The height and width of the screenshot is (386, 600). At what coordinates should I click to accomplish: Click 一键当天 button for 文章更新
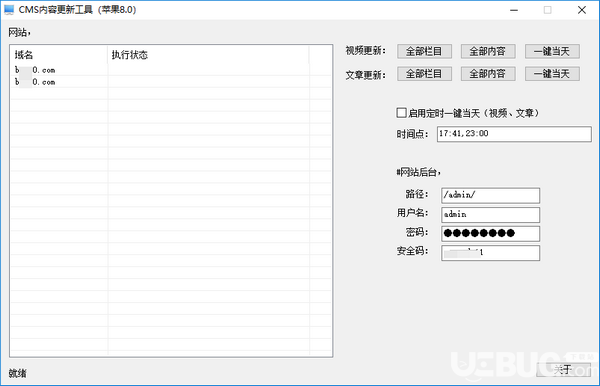tap(552, 74)
